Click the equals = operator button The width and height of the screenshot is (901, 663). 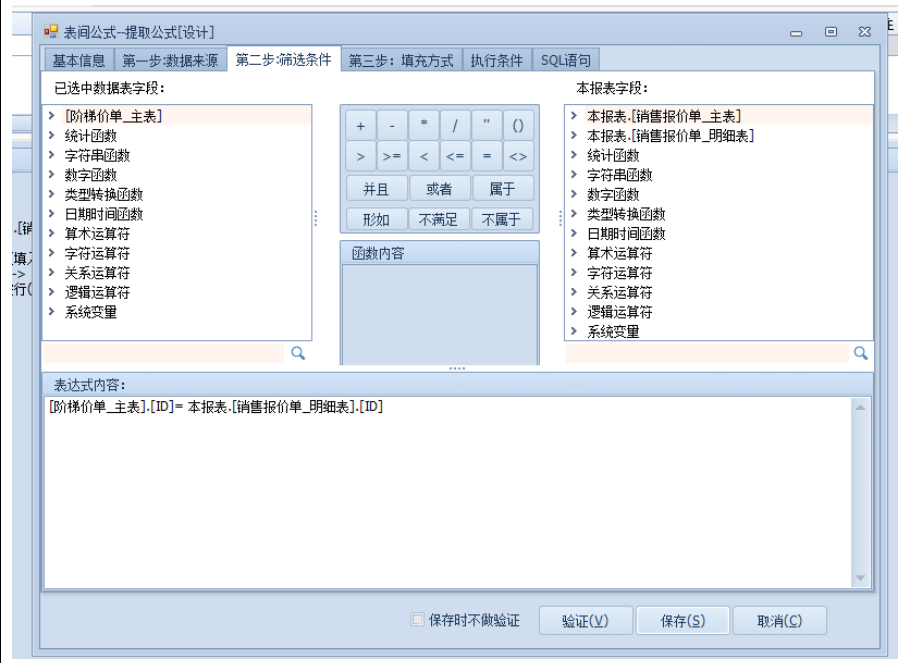(486, 157)
